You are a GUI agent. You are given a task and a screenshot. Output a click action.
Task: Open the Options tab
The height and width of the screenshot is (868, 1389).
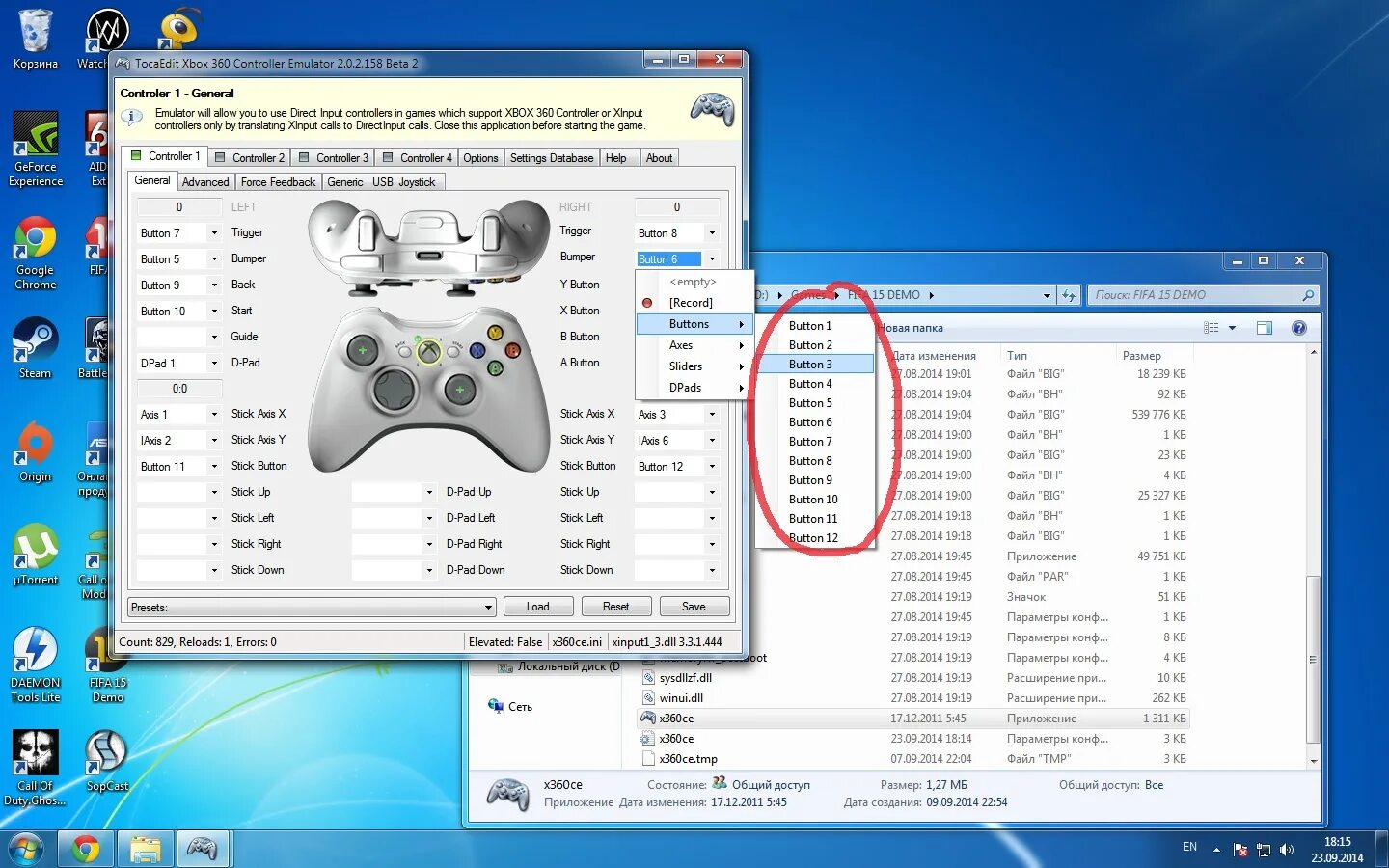click(x=480, y=158)
